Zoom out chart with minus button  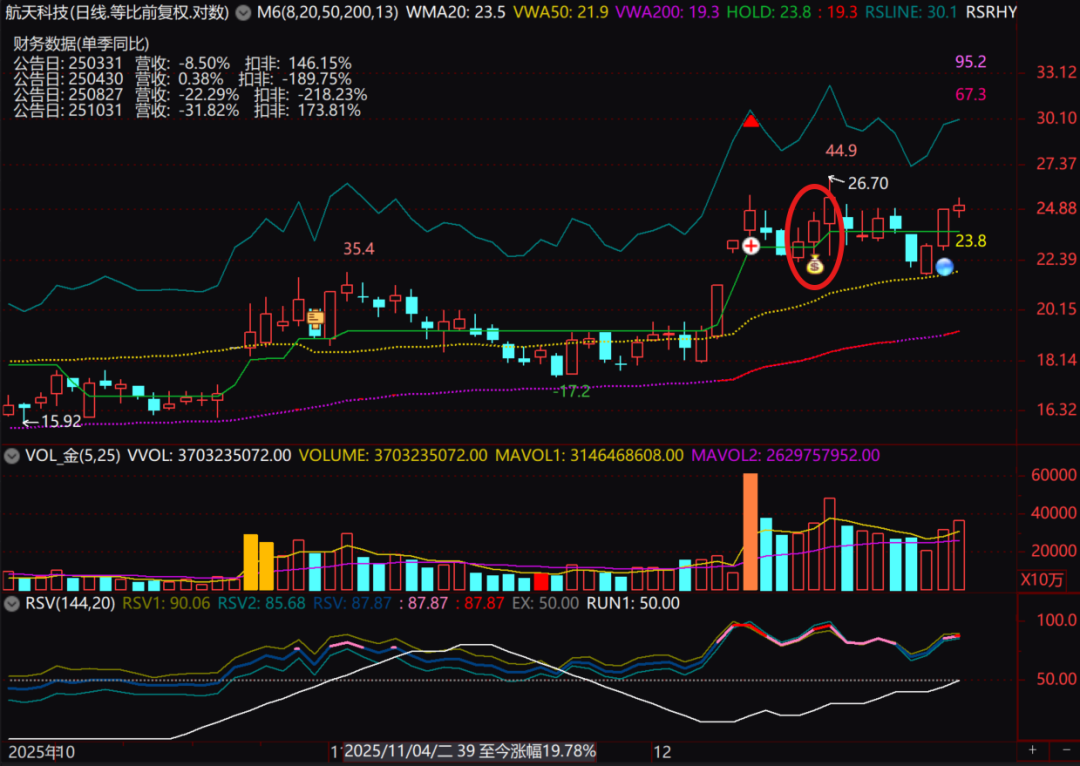pyautogui.click(x=1066, y=749)
